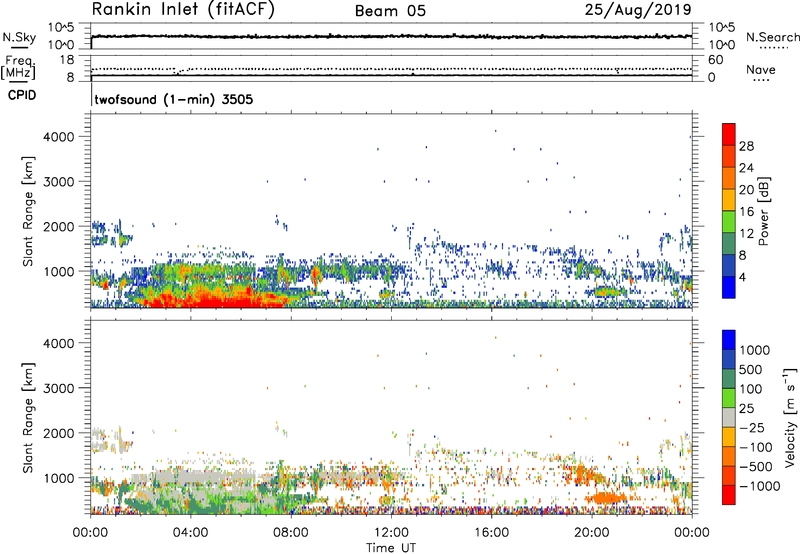This screenshot has width=800, height=554.
Task: Click the N.Sky noise trace line
Action: [x=391, y=36]
